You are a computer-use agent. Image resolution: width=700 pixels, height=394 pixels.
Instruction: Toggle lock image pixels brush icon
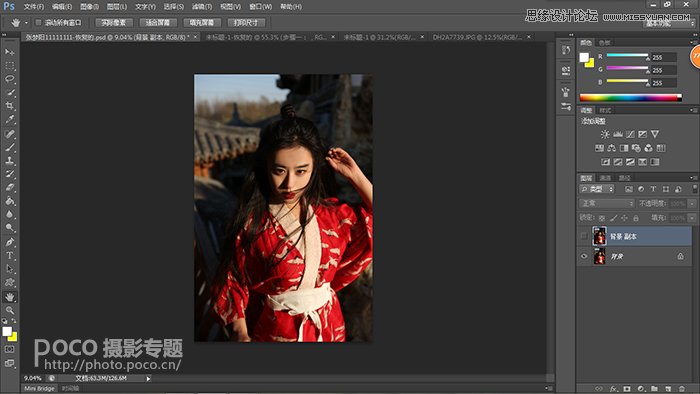[613, 218]
